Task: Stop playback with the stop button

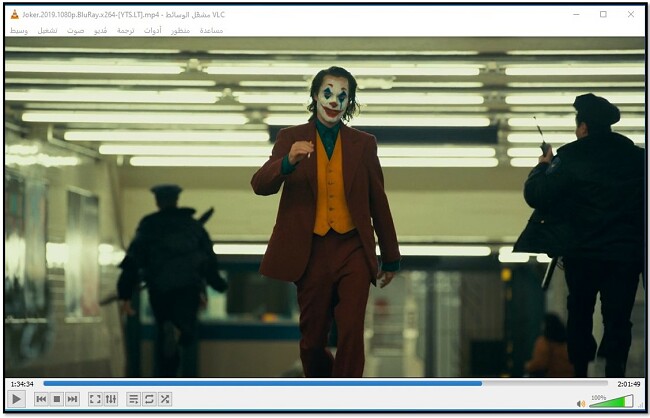Action: (x=57, y=399)
